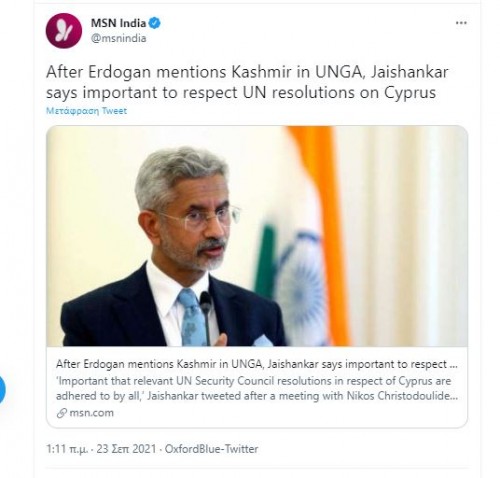This screenshot has height=478, width=500.
Task: Open the Jaishankar article photo
Action: point(257,236)
